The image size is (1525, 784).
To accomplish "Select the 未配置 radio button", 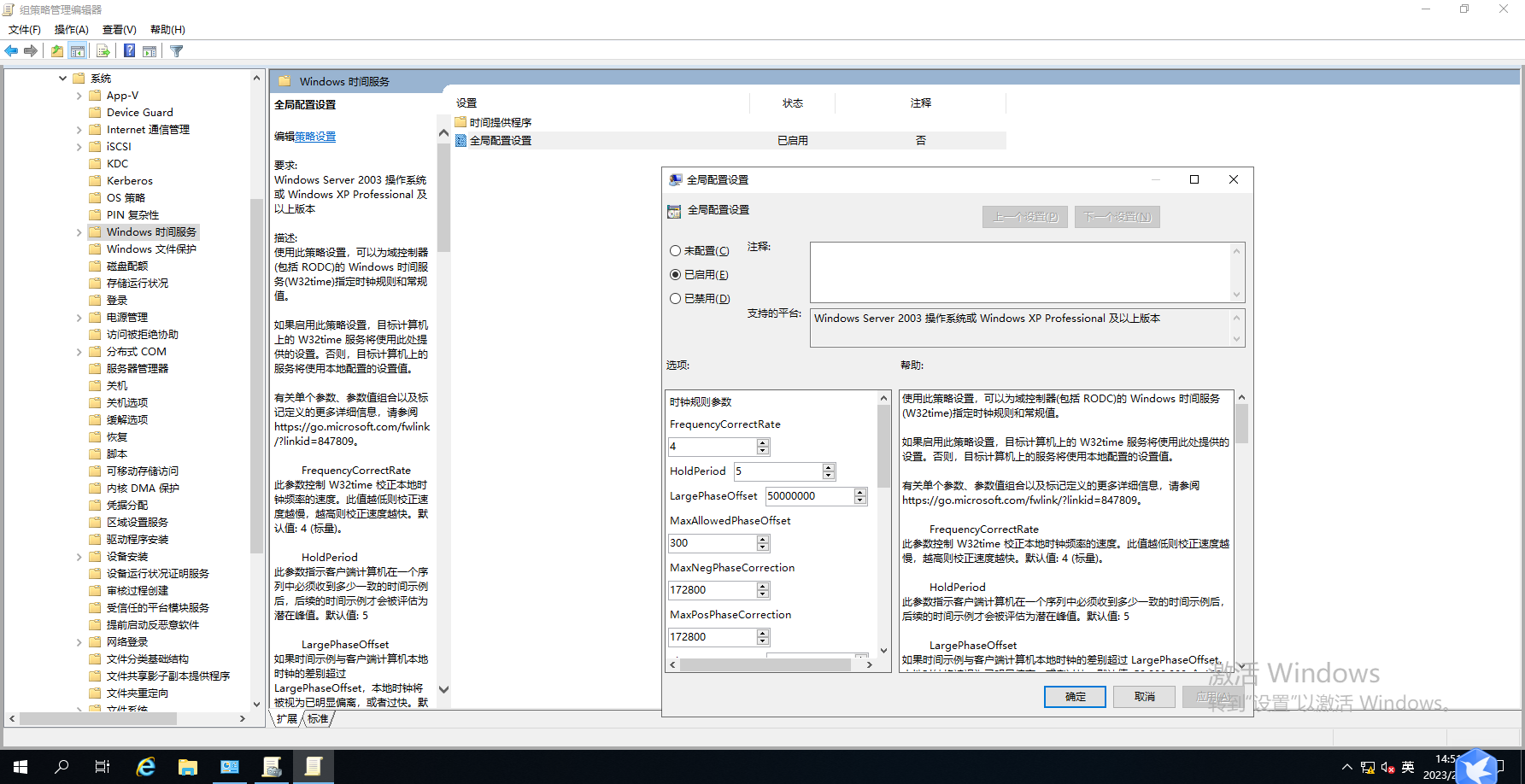I will 676,251.
